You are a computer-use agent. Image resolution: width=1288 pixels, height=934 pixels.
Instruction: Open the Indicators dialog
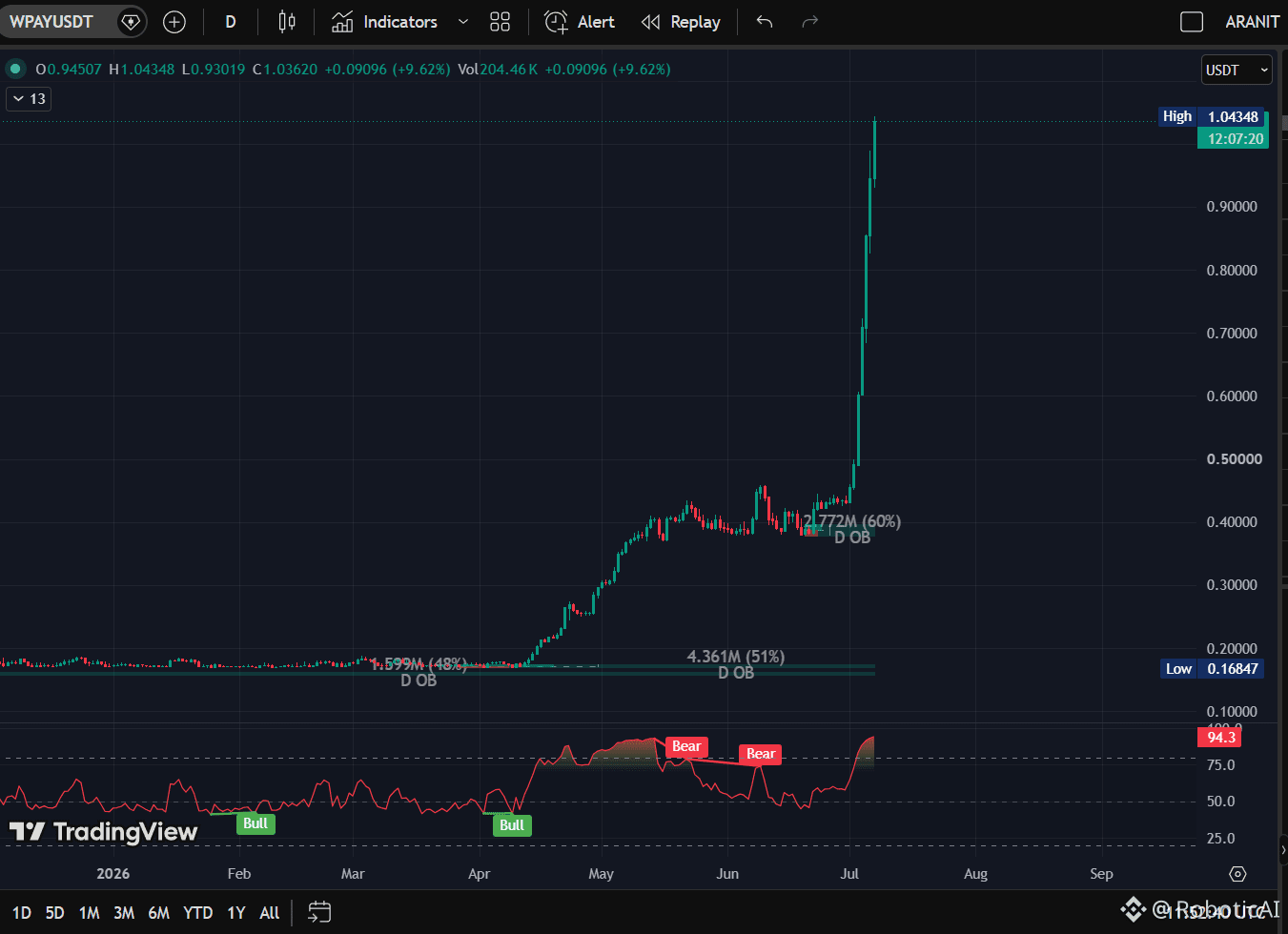click(384, 21)
